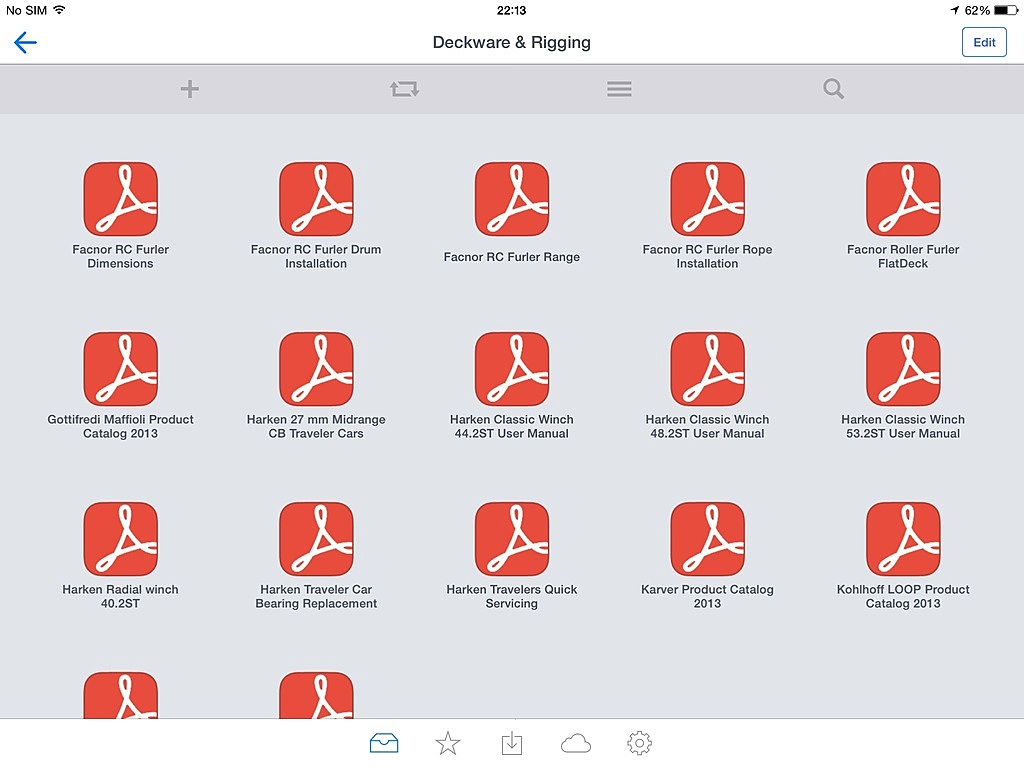Select the 'Harken Classic Winch 48.2ST User Manual' label
This screenshot has width=1024, height=768.
coord(707,426)
